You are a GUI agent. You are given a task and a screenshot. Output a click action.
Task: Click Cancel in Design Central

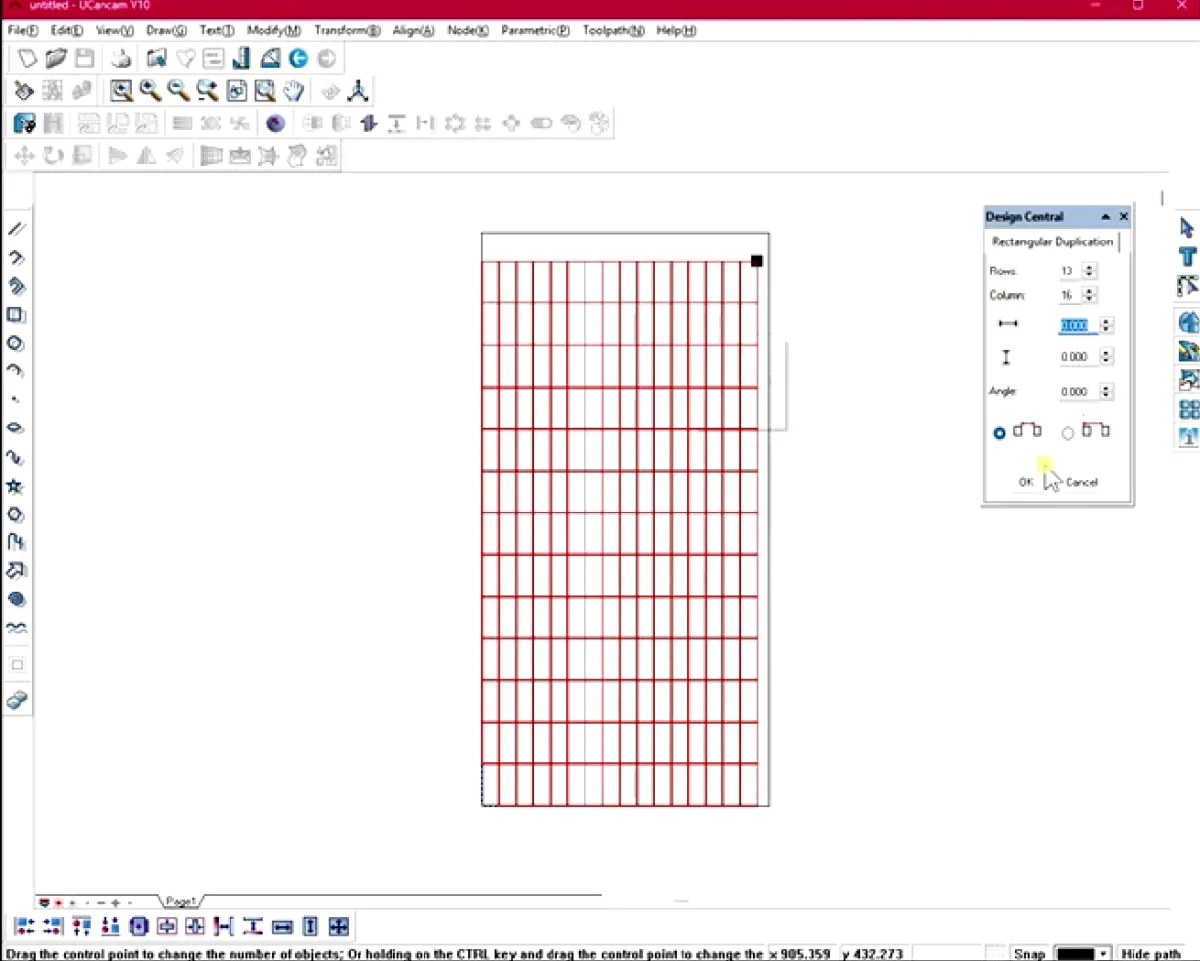tap(1081, 482)
